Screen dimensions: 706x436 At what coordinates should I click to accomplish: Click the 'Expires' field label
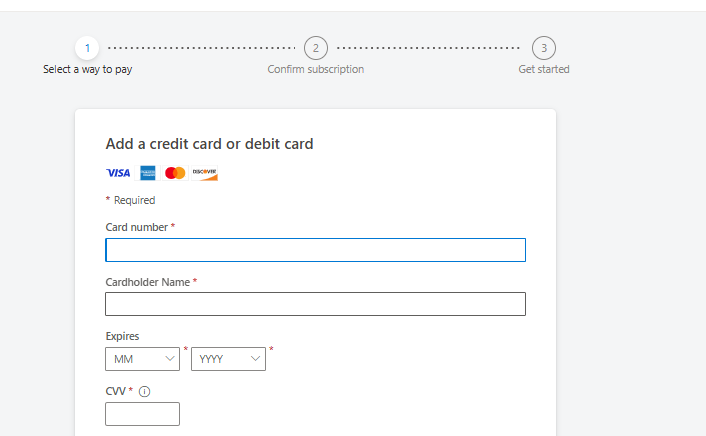pos(122,336)
